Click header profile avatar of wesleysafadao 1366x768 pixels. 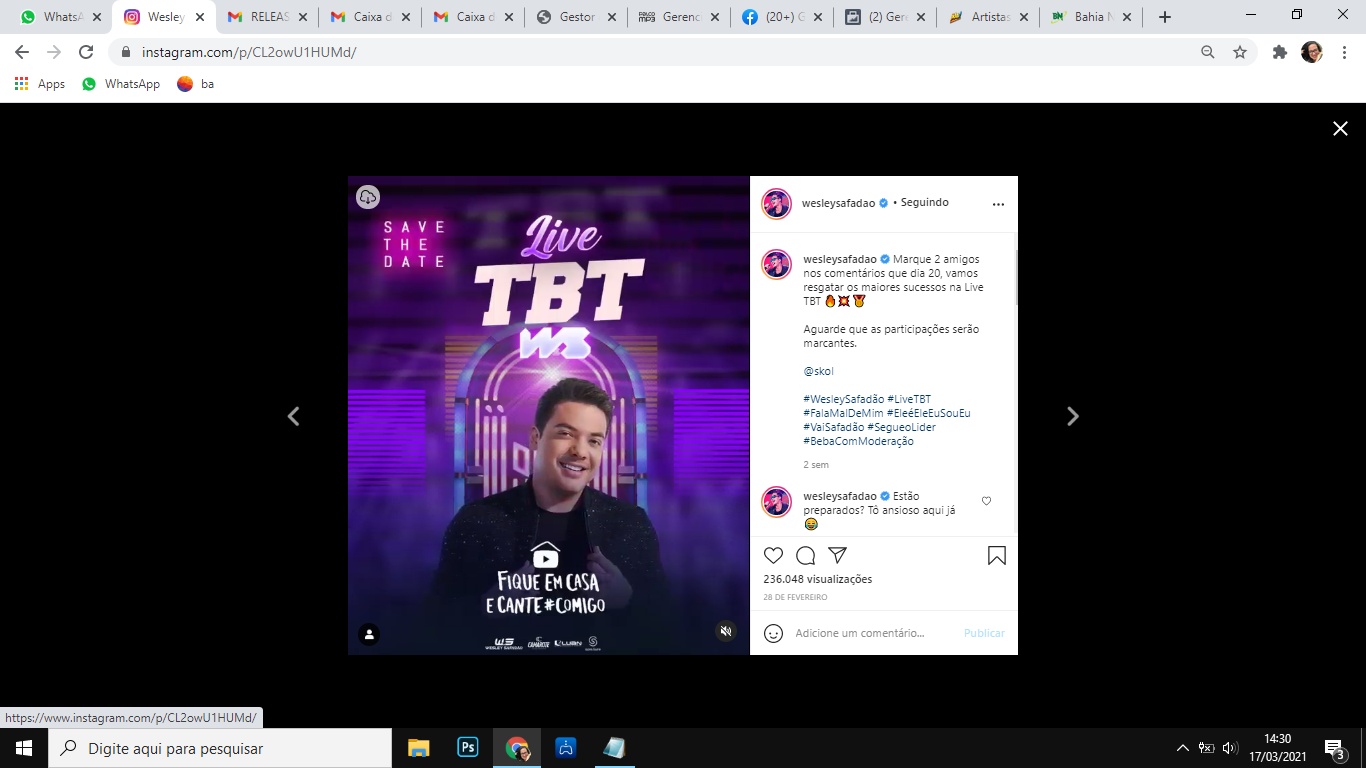[777, 204]
